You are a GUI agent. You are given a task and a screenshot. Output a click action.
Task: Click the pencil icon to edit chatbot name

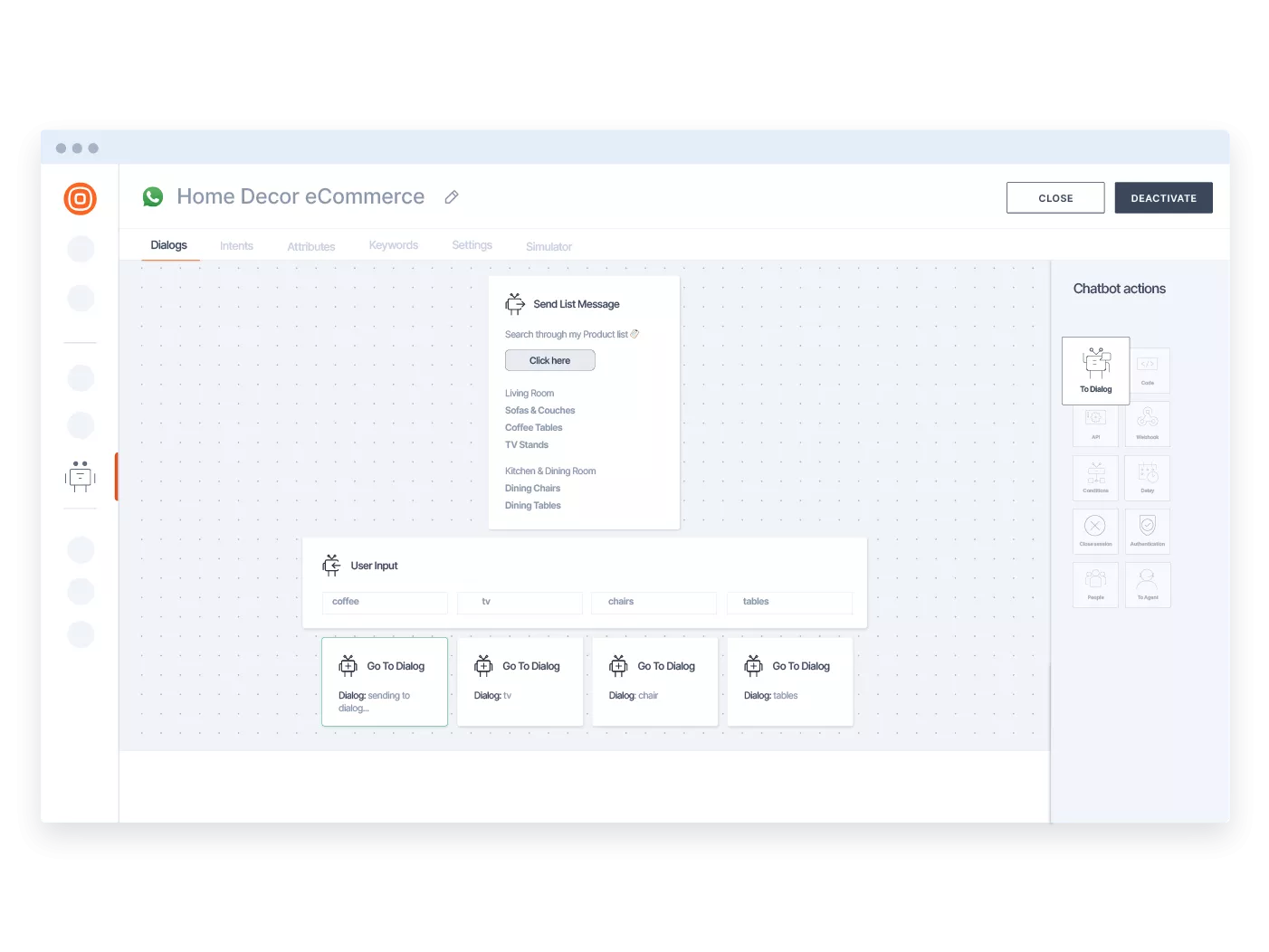pos(452,197)
